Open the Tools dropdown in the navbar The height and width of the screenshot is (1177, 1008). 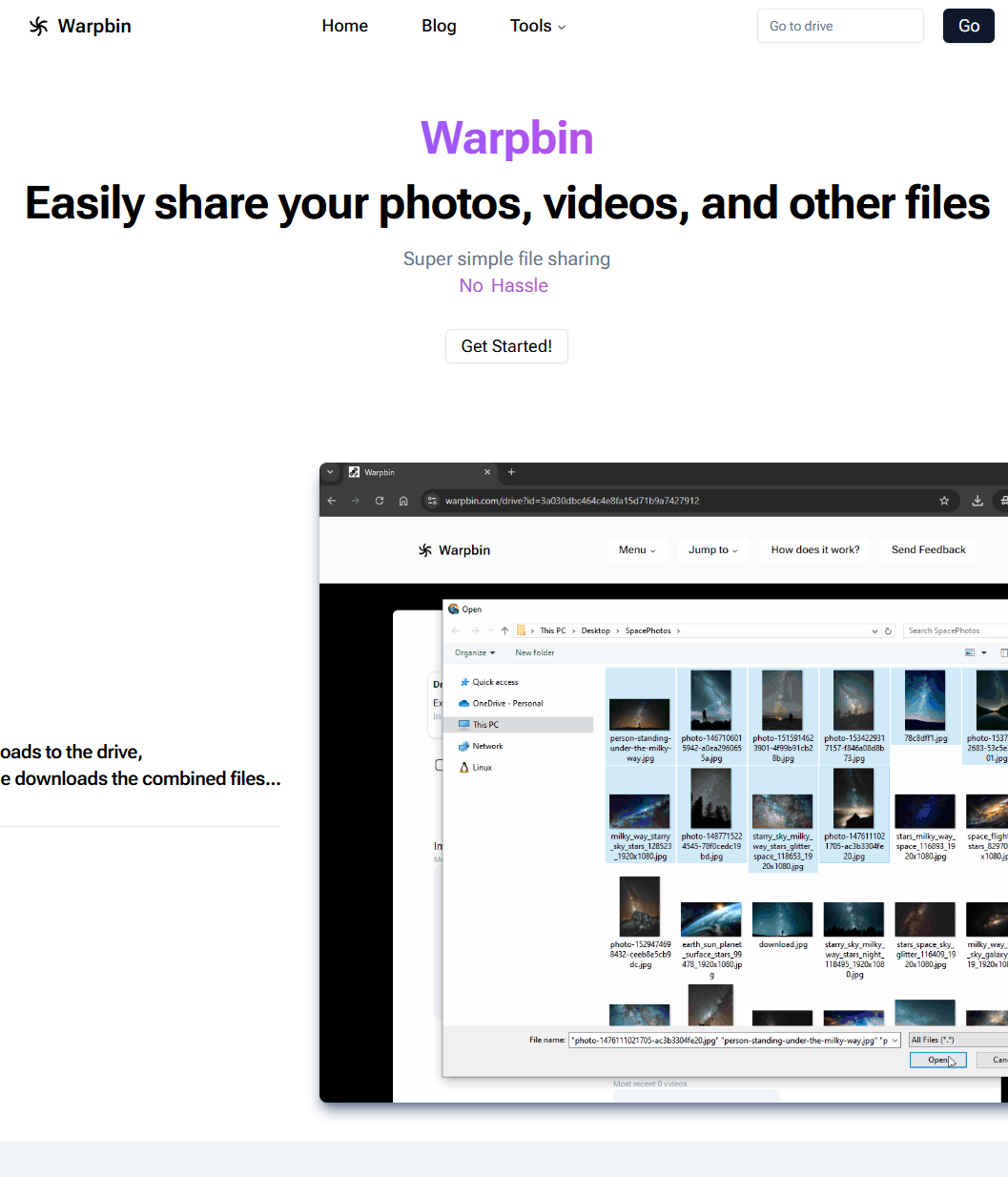point(537,26)
